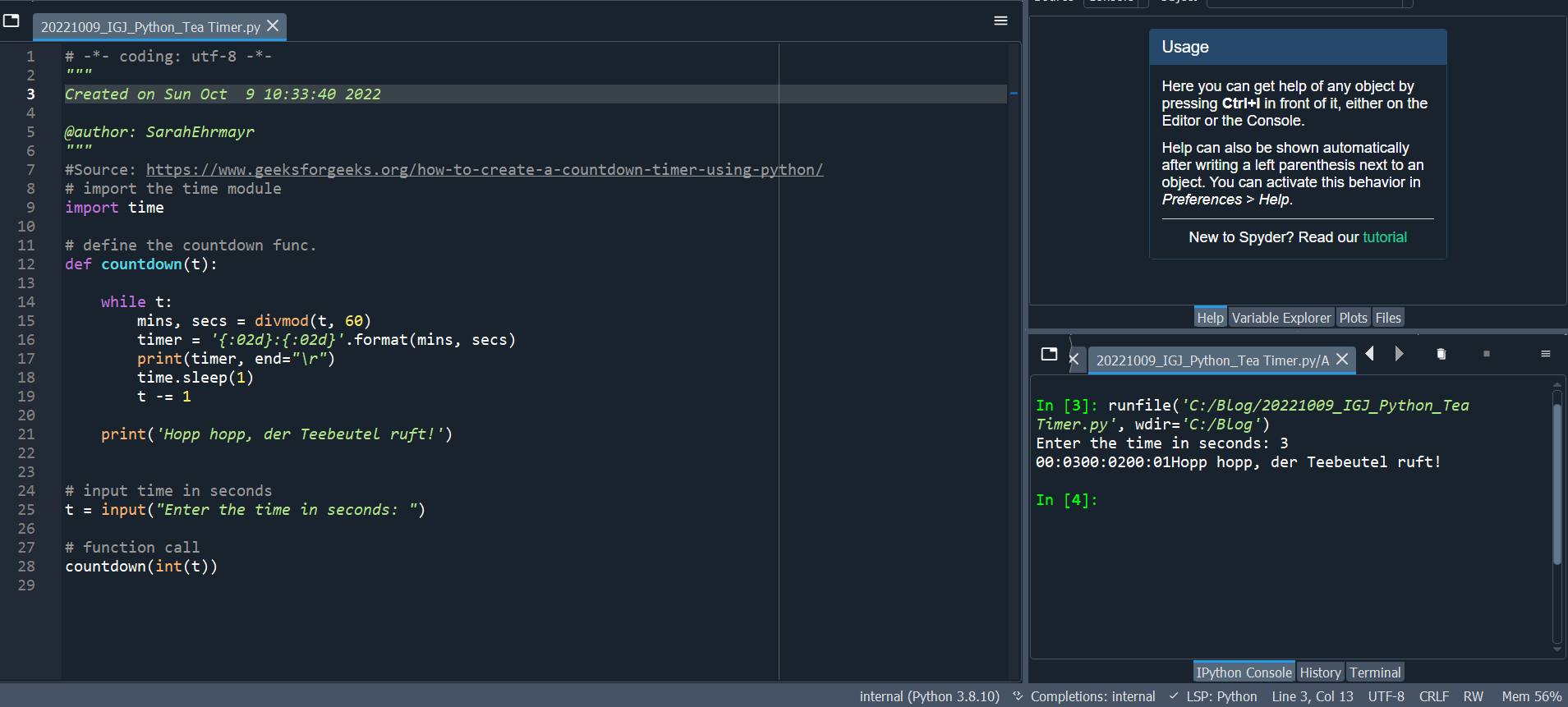The height and width of the screenshot is (707, 1568).
Task: Select the Files tab
Action: [x=1387, y=318]
